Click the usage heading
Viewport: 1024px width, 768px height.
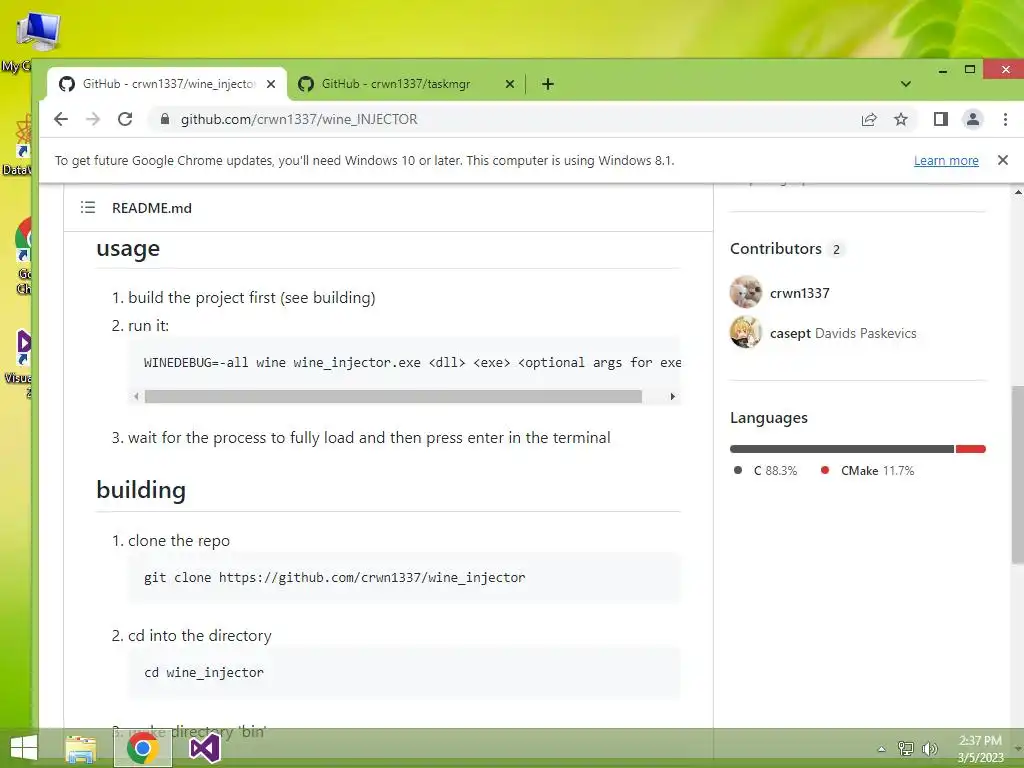[128, 249]
